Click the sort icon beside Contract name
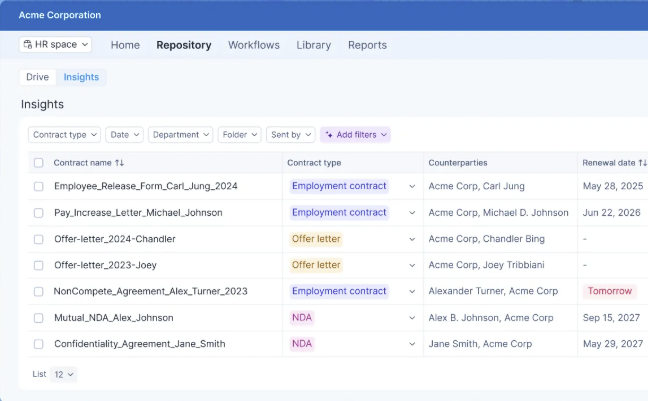 coord(119,163)
